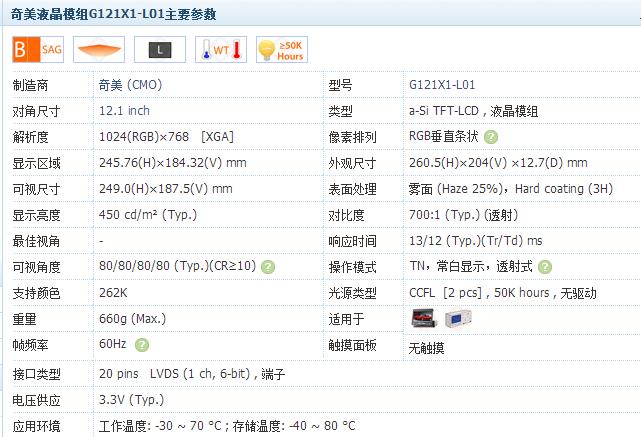Click the 262K supported colors value
The height and width of the screenshot is (437, 641).
coord(113,293)
